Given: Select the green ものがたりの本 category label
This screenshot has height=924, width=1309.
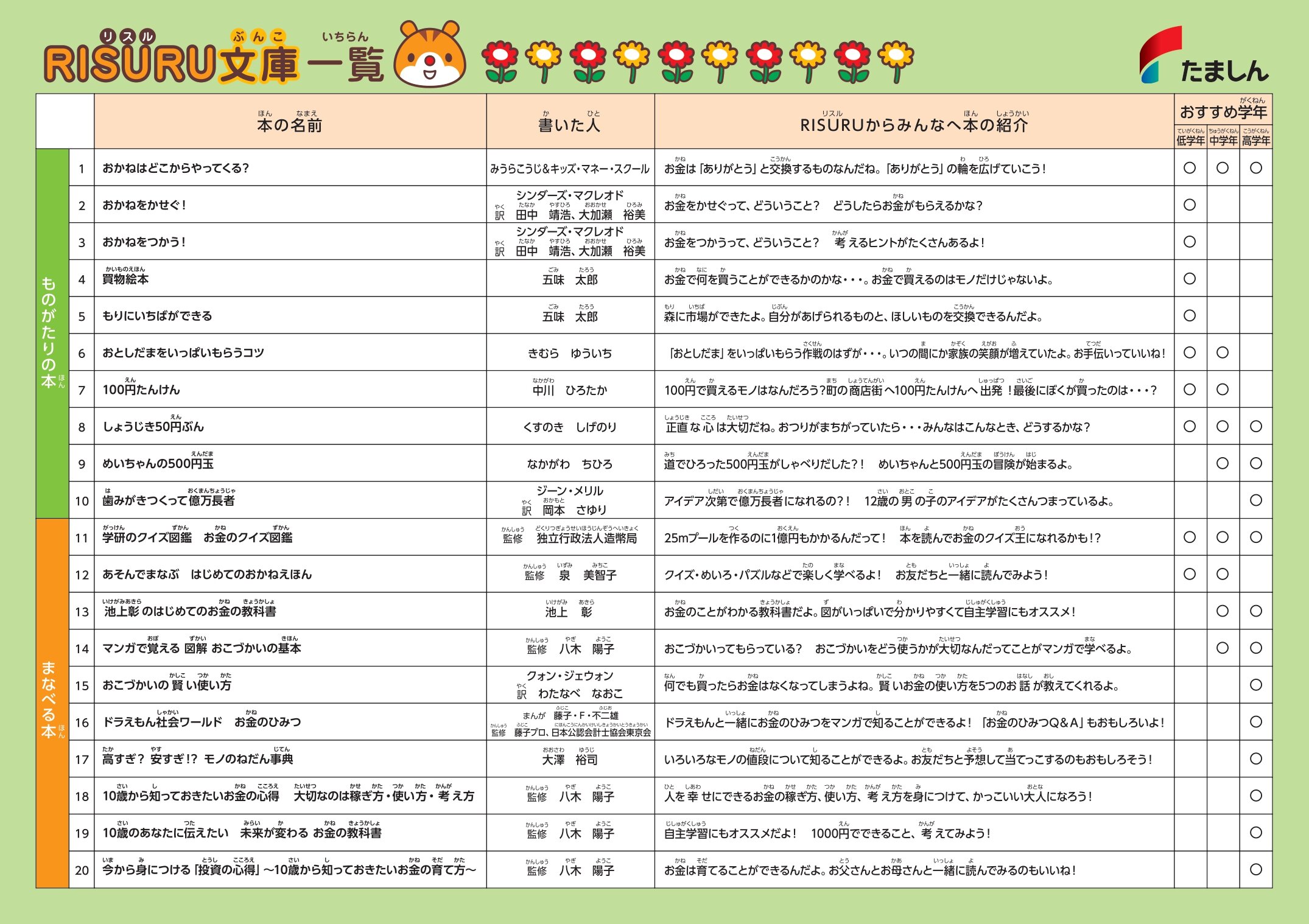Looking at the screenshot, I should (52, 334).
